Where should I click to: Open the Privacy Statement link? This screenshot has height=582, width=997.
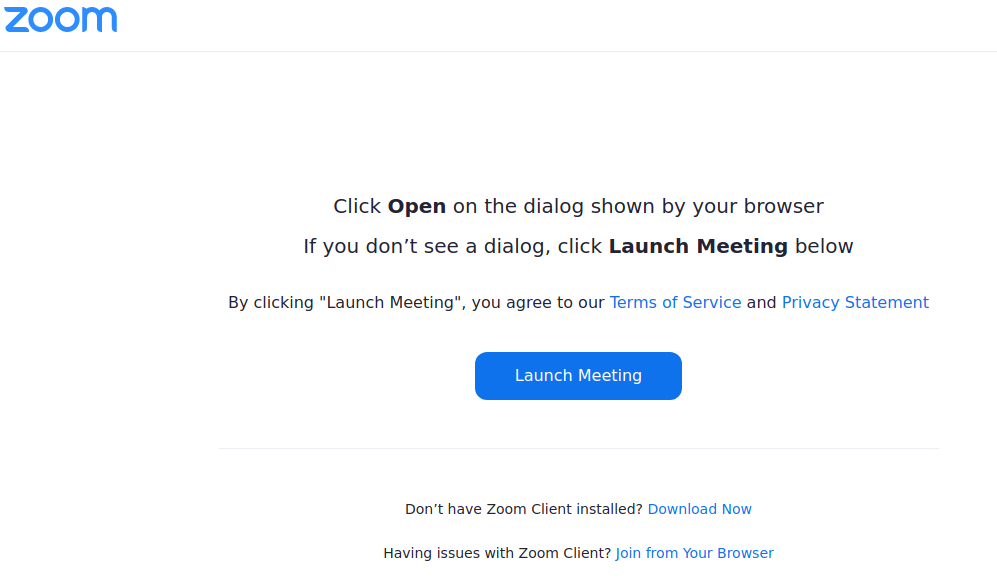tap(855, 303)
